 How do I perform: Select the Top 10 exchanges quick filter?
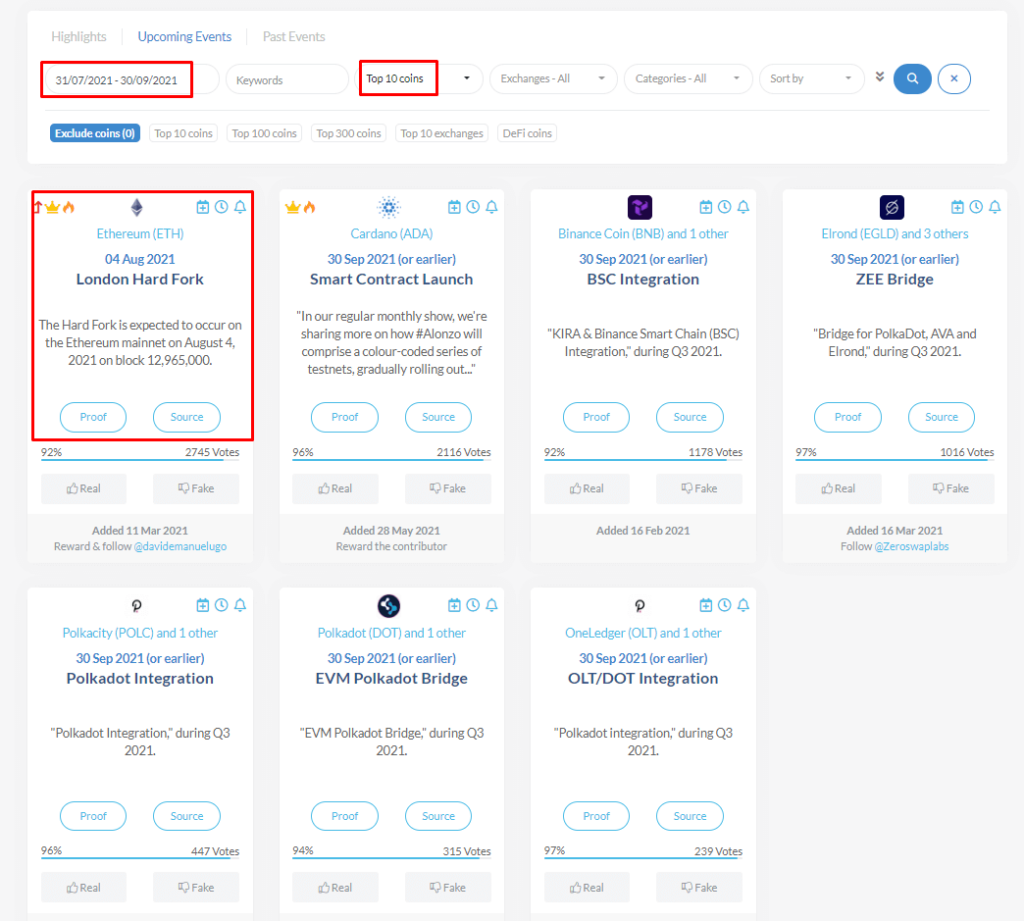(x=441, y=133)
